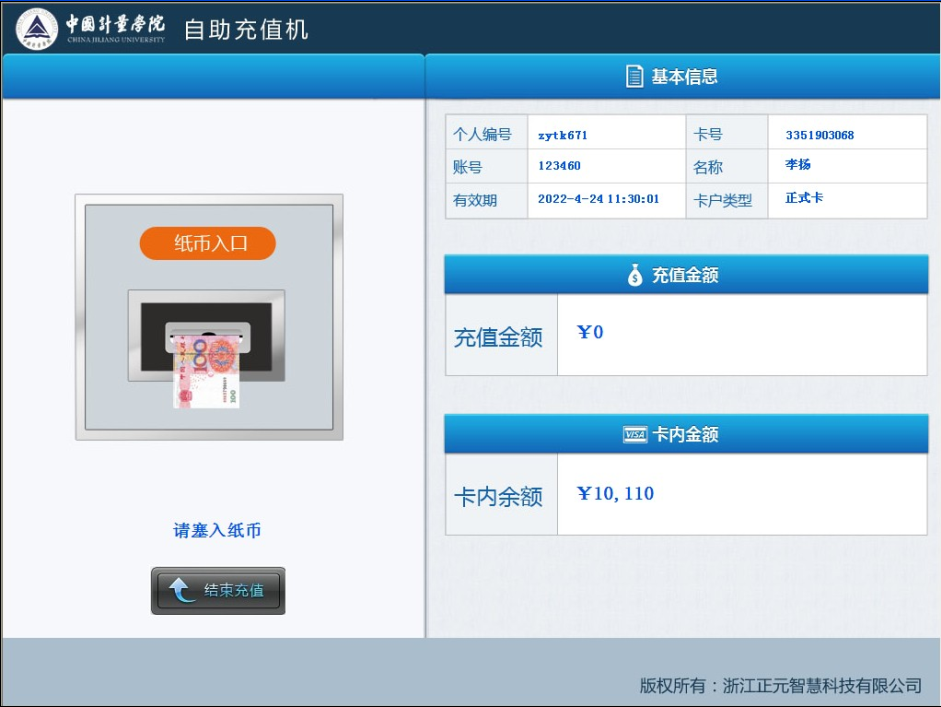941x707 pixels.
Task: Click the 100 yuan banknote image
Action: pos(208,374)
